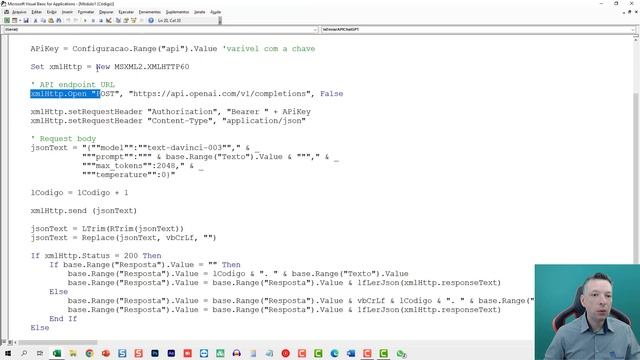Open the Suplementos menu
Viewport: 640px width, 360px height.
[177, 12]
